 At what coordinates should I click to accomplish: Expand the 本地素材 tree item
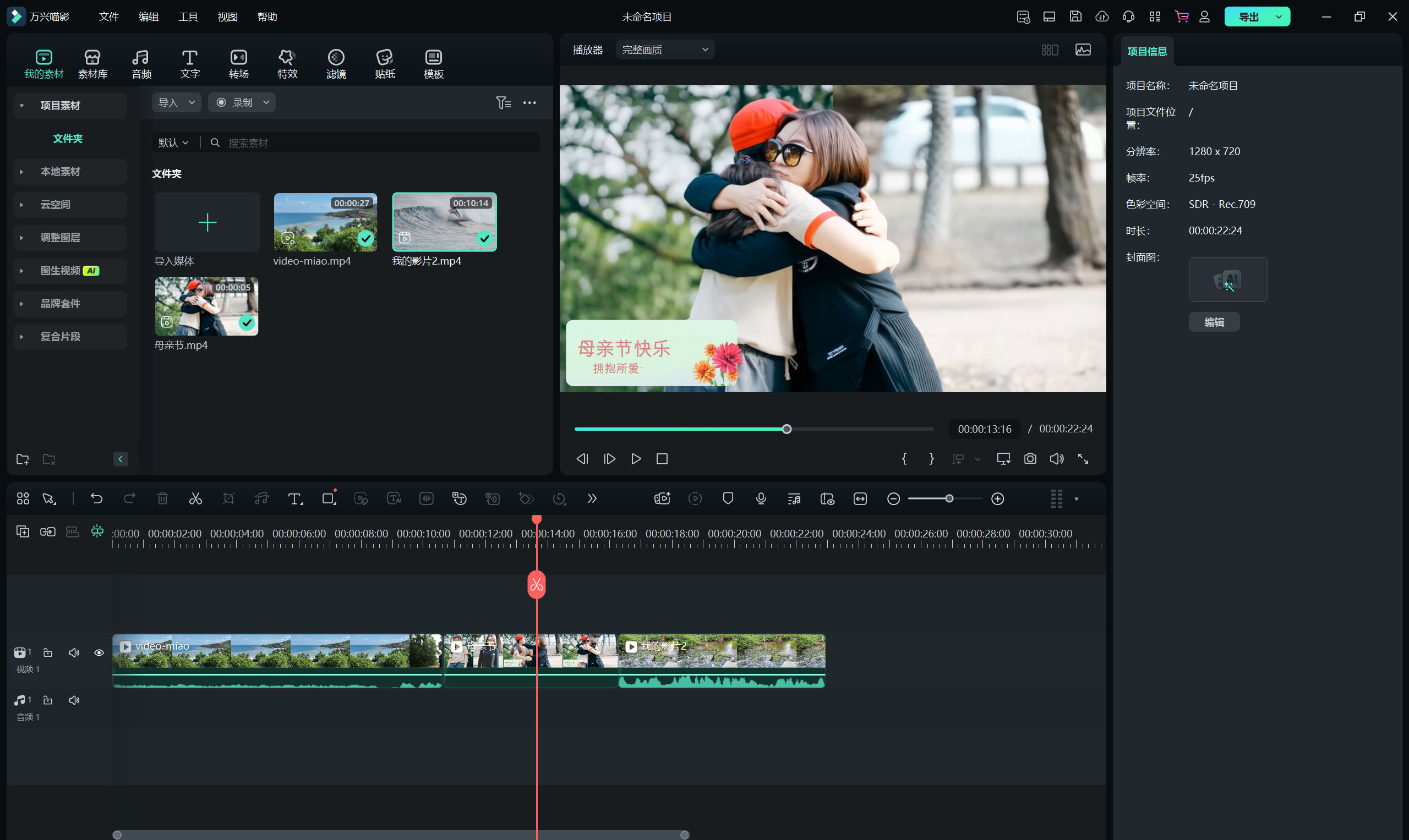[21, 172]
